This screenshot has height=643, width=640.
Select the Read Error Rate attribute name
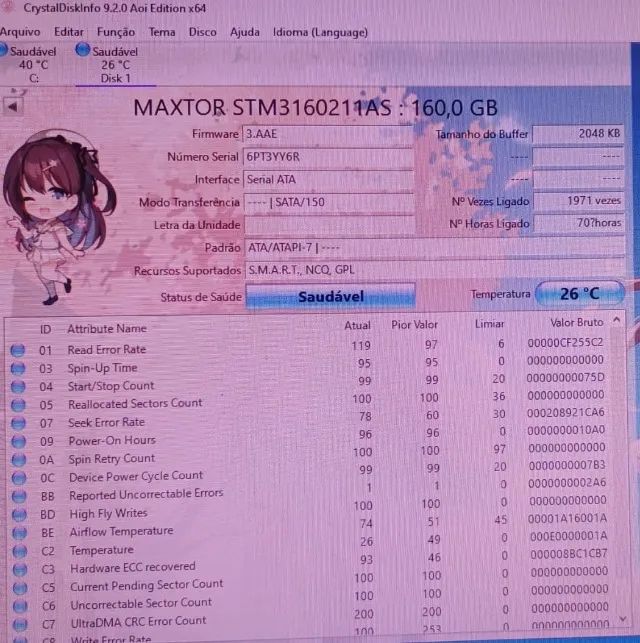coord(107,349)
